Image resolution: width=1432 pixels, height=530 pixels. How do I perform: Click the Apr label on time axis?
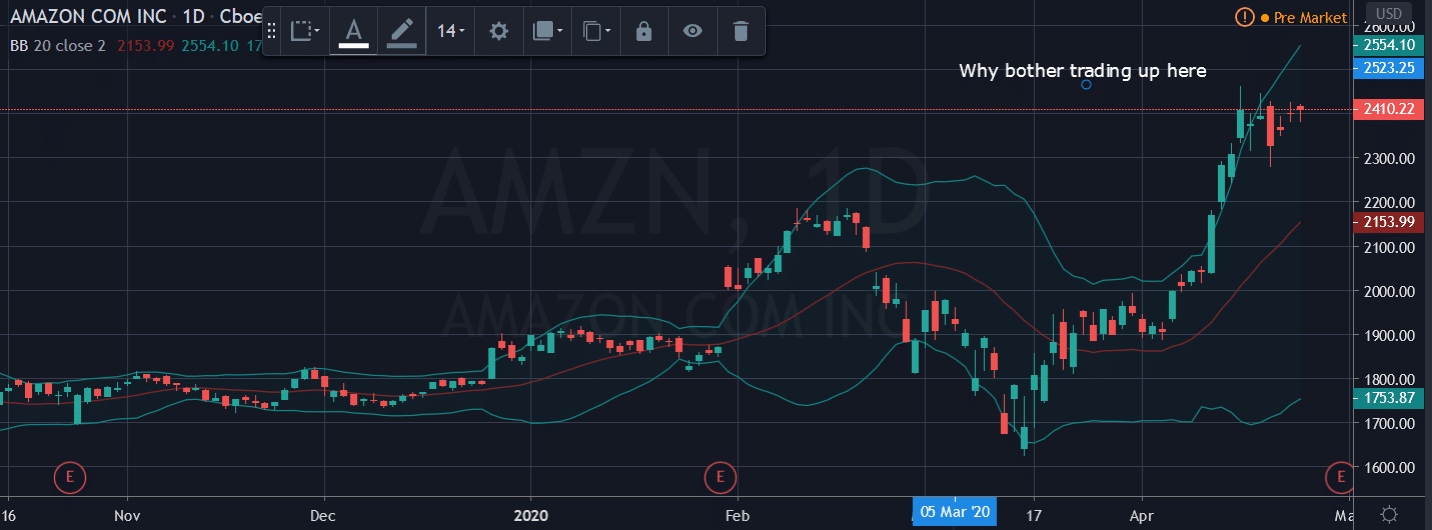point(1141,517)
